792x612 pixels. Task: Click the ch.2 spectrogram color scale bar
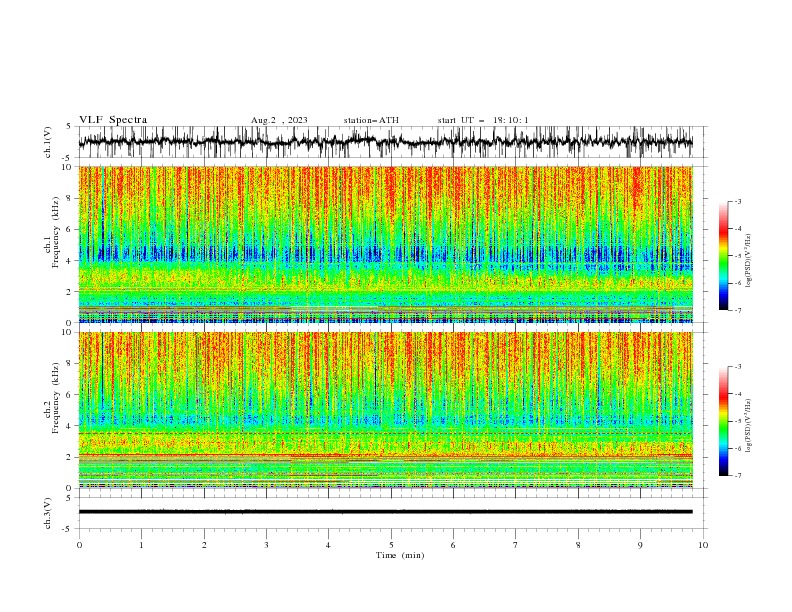(723, 421)
